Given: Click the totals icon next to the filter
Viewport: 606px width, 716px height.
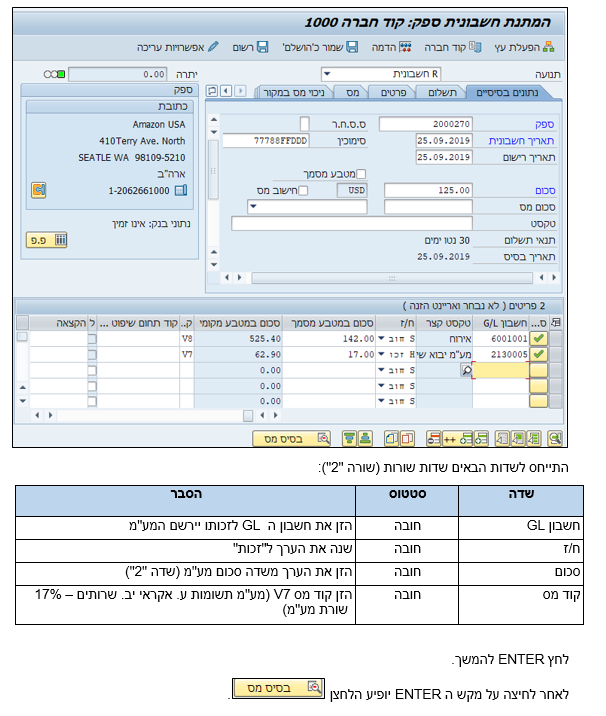Looking at the screenshot, I should pos(365,438).
